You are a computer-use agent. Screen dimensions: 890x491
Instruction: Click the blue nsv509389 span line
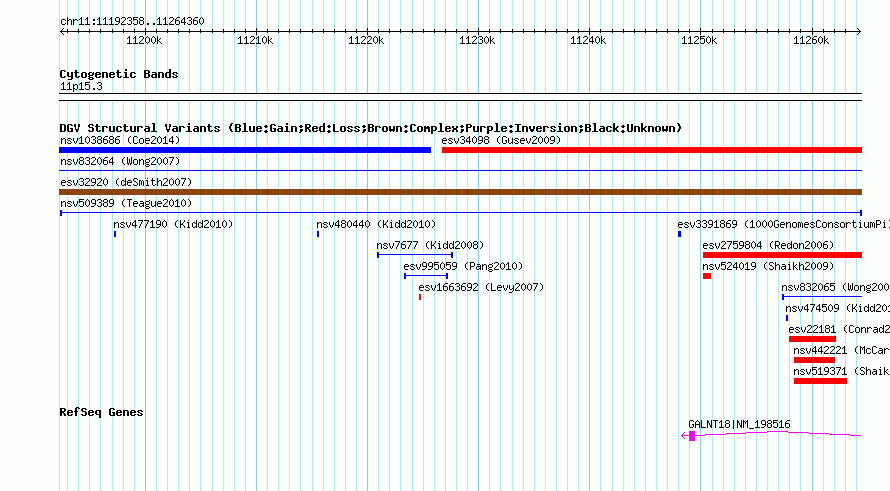pos(461,213)
